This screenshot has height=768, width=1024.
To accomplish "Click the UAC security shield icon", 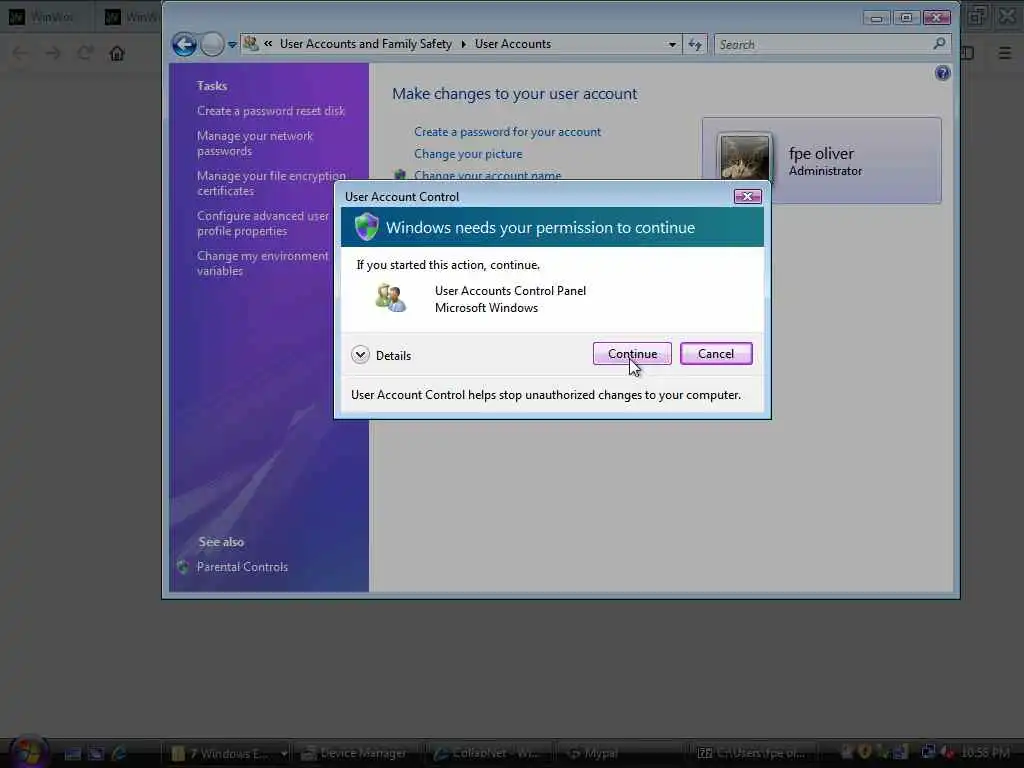I will click(366, 227).
